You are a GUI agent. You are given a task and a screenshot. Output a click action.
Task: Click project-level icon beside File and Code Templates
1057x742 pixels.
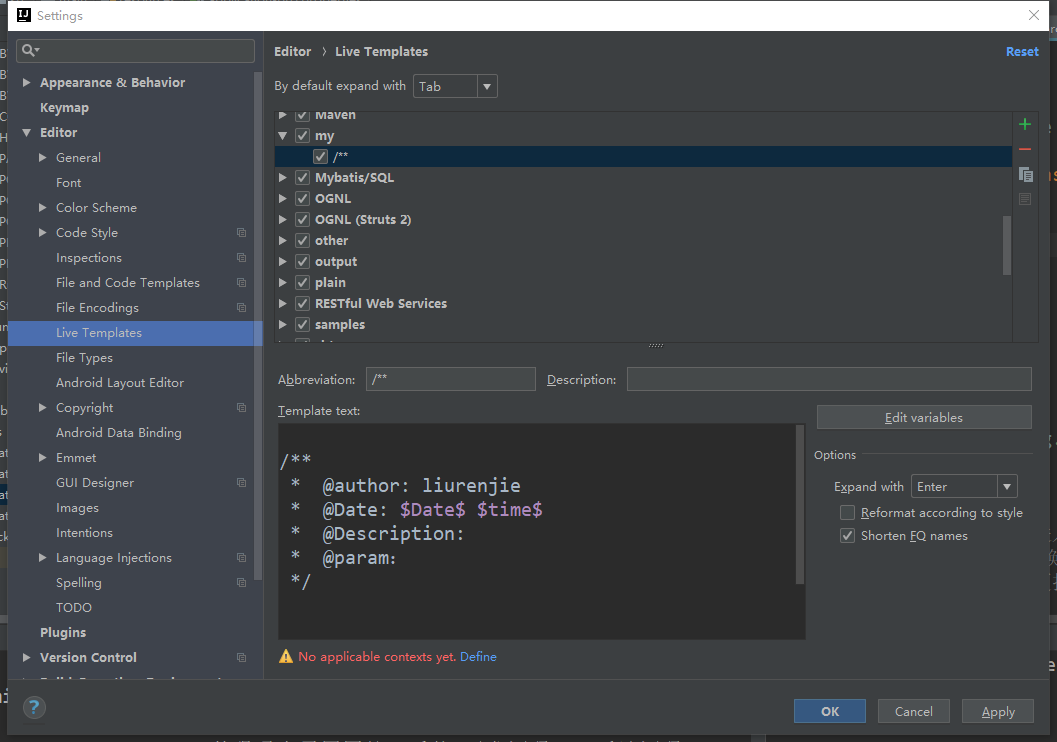(241, 282)
